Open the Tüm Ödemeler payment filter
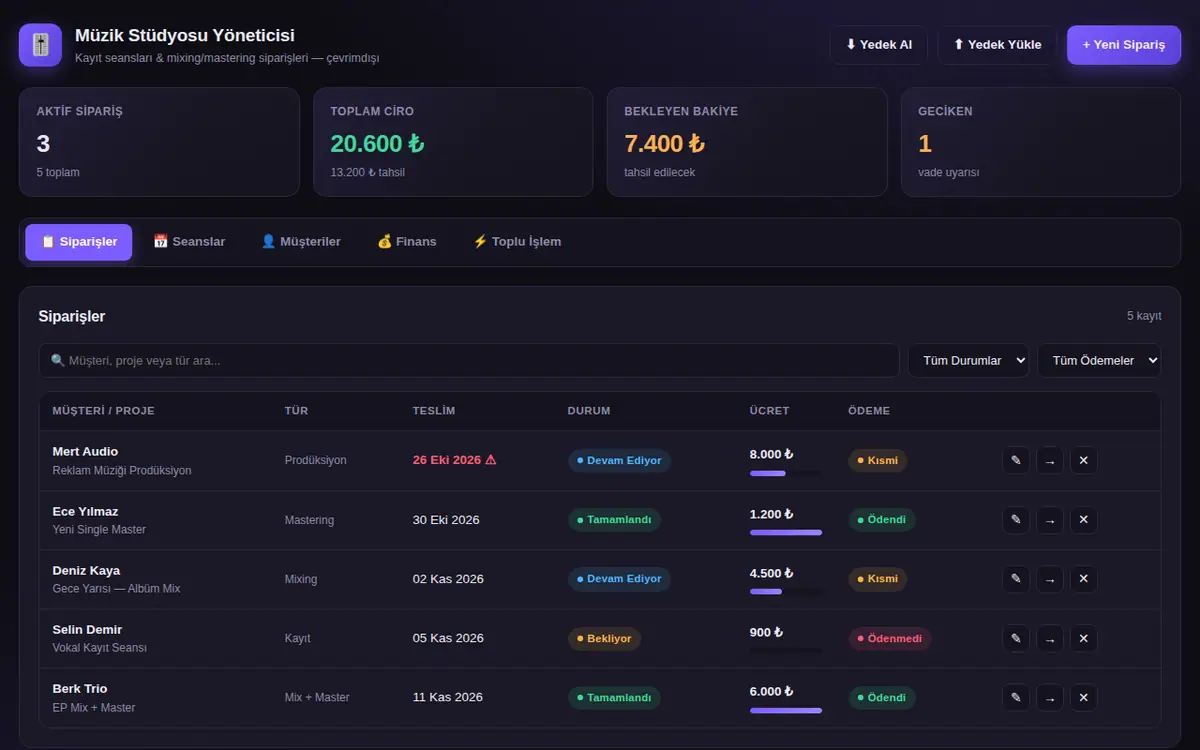This screenshot has height=750, width=1200. (x=1099, y=360)
